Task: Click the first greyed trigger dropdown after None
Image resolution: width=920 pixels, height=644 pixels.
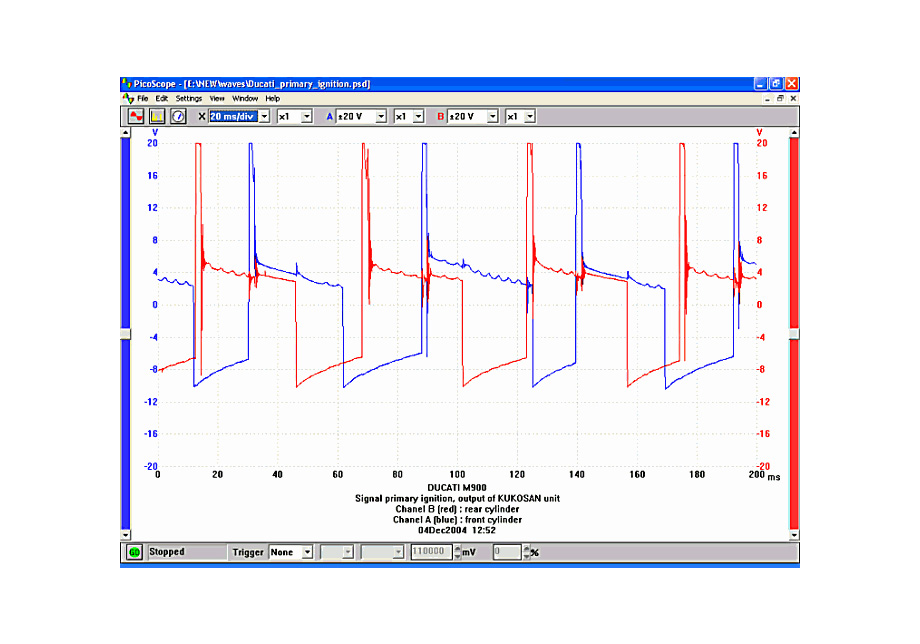Action: click(337, 552)
